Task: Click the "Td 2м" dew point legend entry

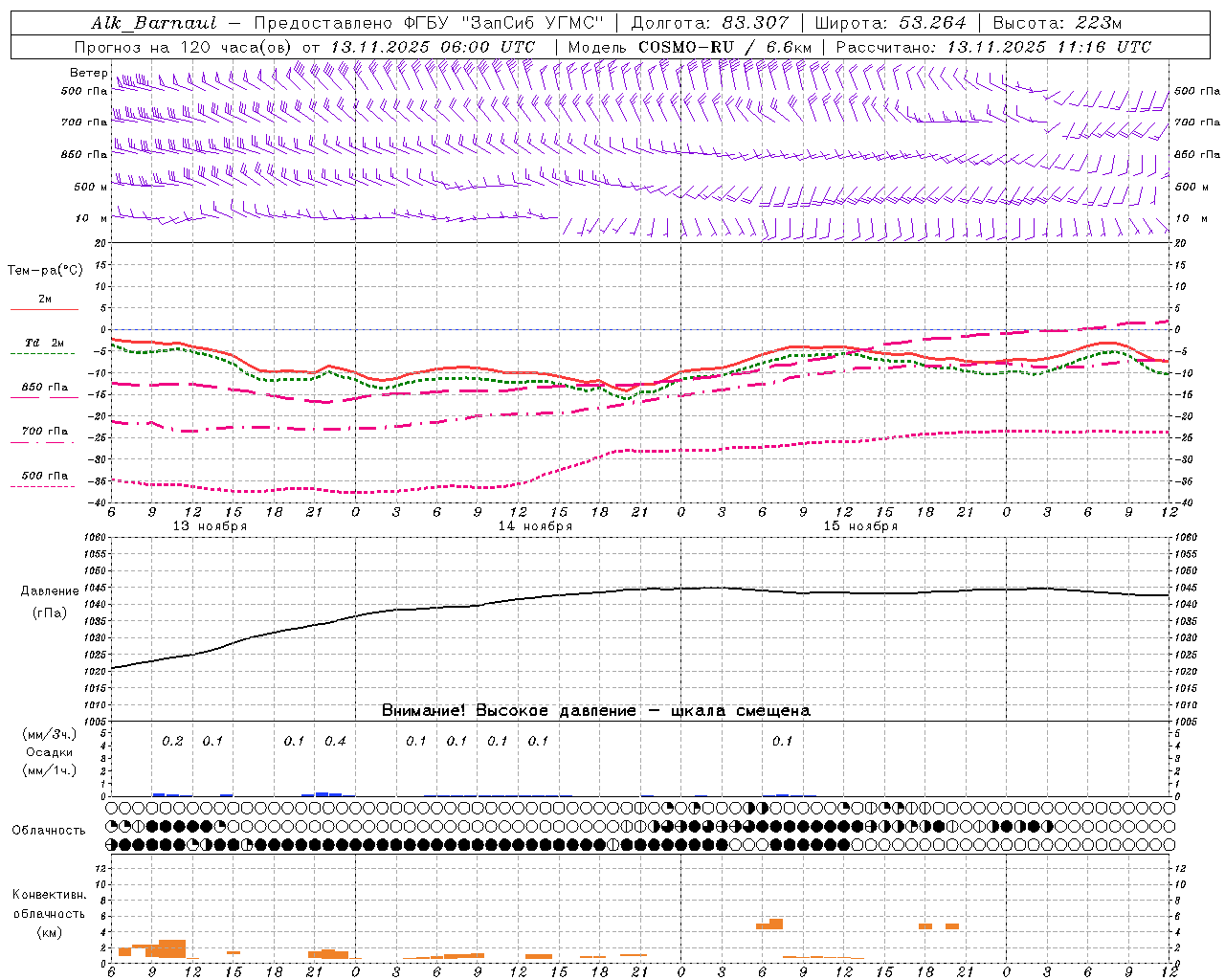Action: pos(44,343)
